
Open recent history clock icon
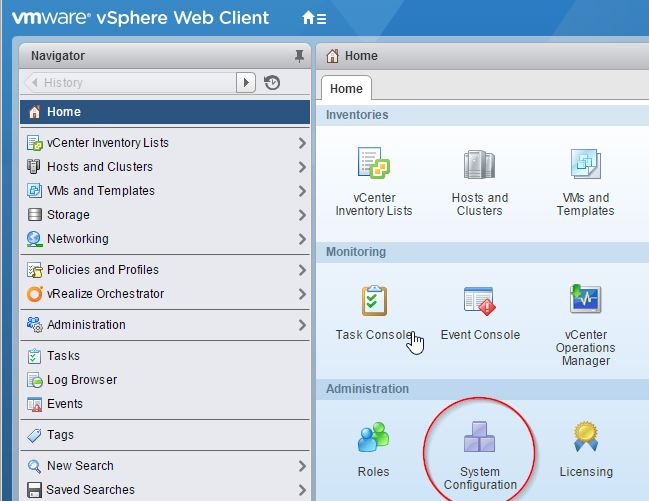272,82
